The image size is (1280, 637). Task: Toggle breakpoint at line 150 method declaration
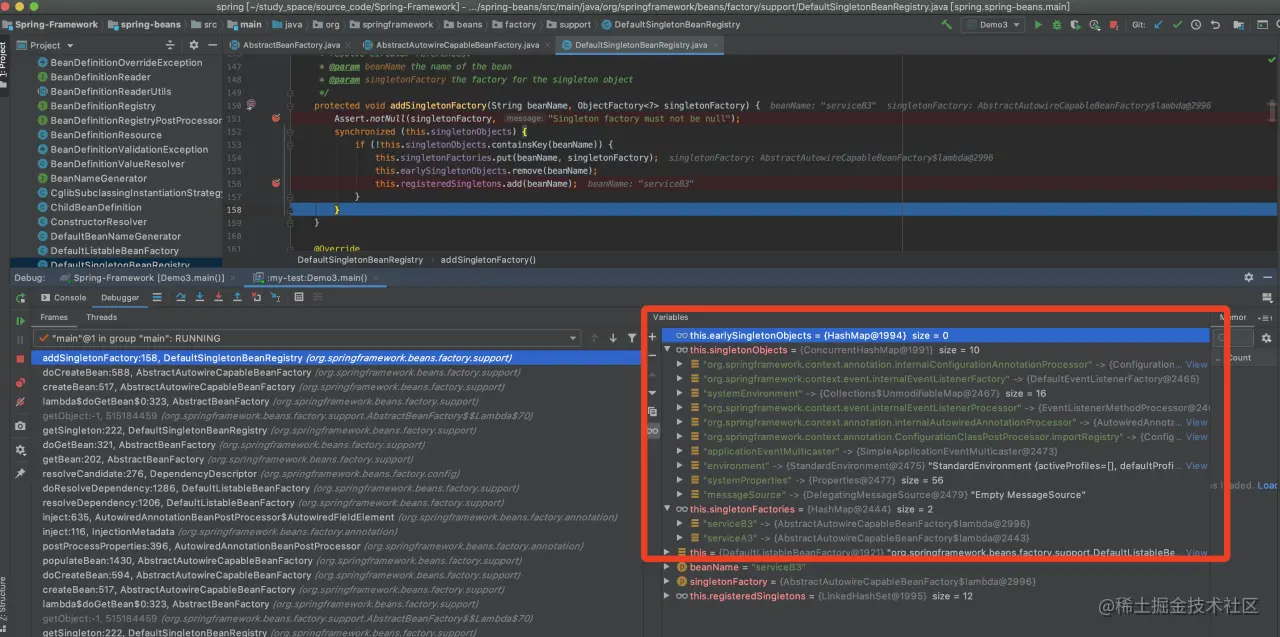[251, 104]
